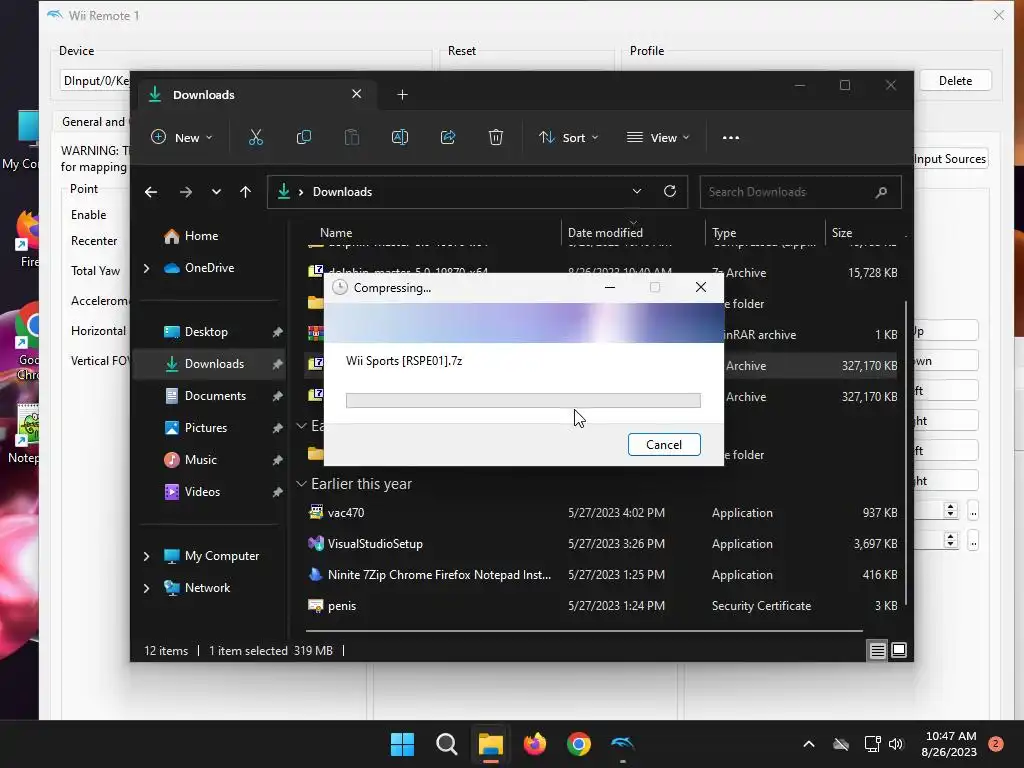Add a new Explorer tab
The image size is (1024, 768).
402,95
